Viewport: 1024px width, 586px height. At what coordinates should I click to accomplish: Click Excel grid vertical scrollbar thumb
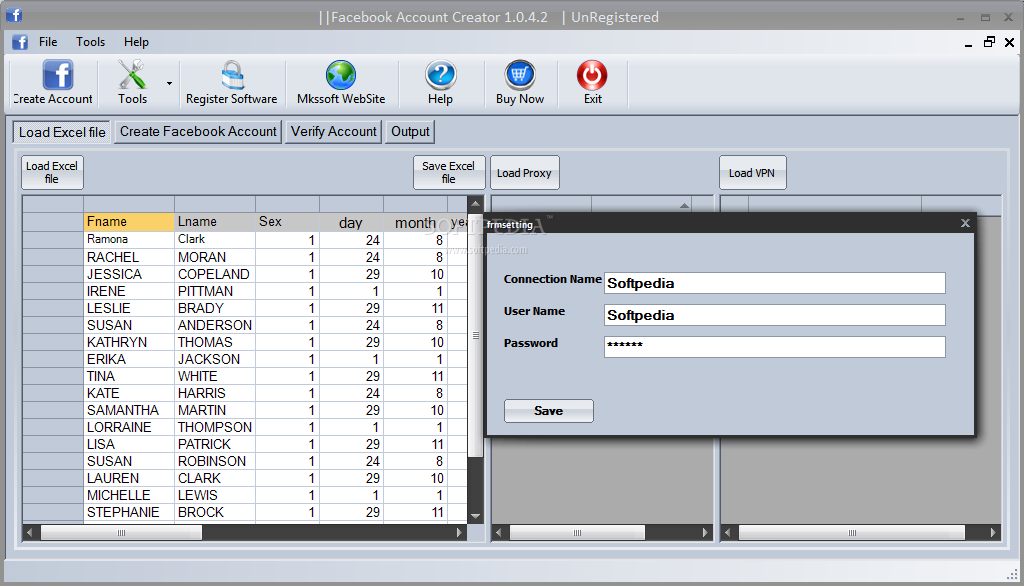[475, 334]
